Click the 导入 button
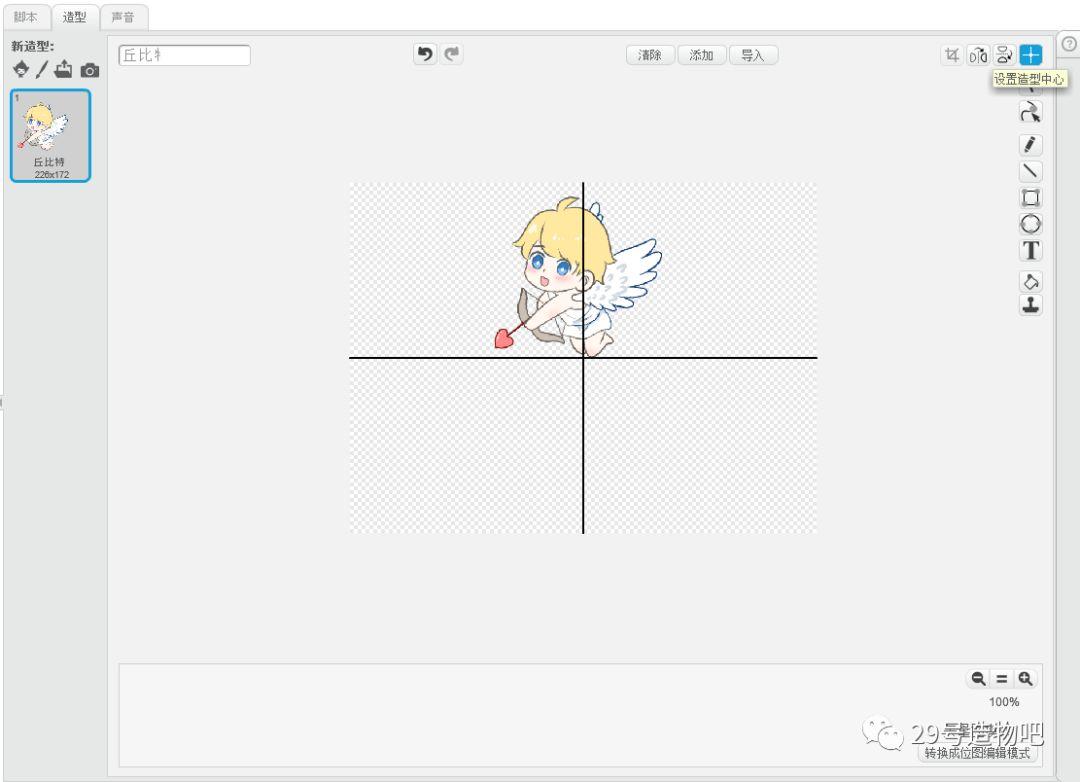This screenshot has width=1080, height=782. (753, 55)
